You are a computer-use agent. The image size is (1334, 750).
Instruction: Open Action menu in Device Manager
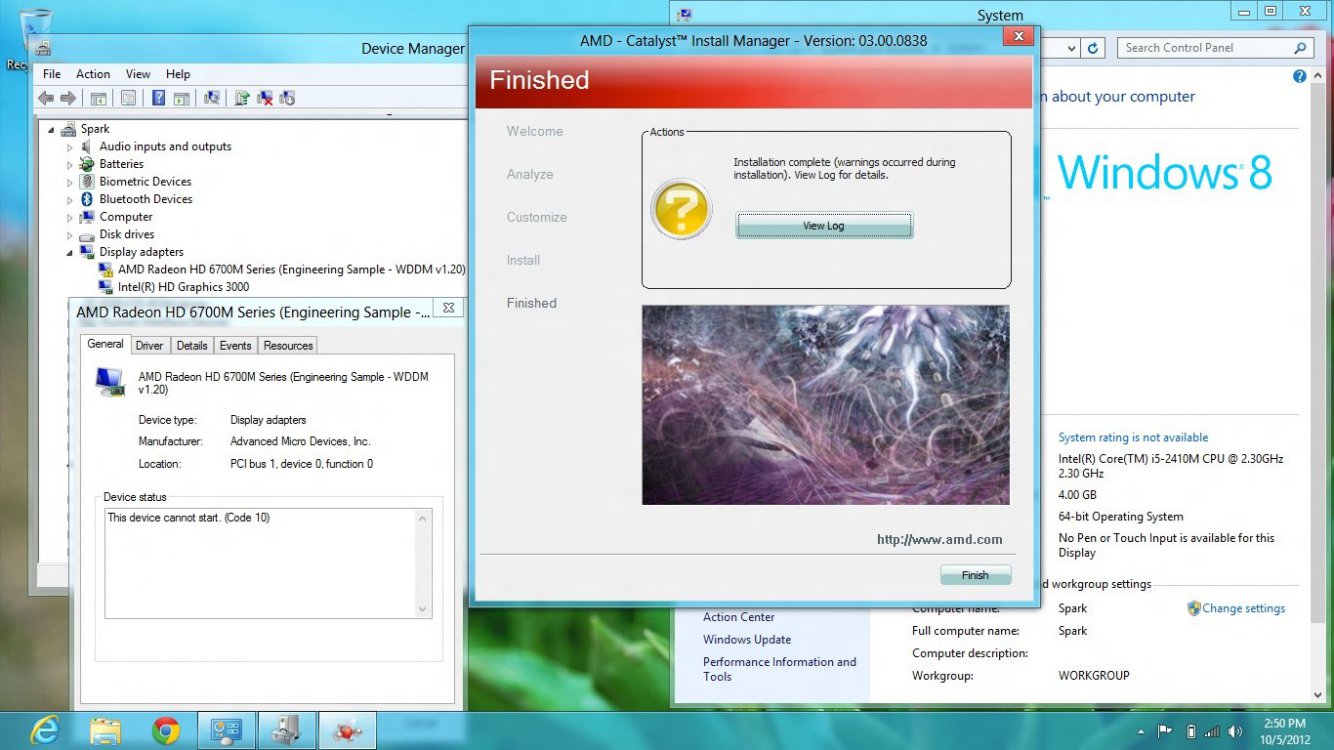click(x=93, y=74)
